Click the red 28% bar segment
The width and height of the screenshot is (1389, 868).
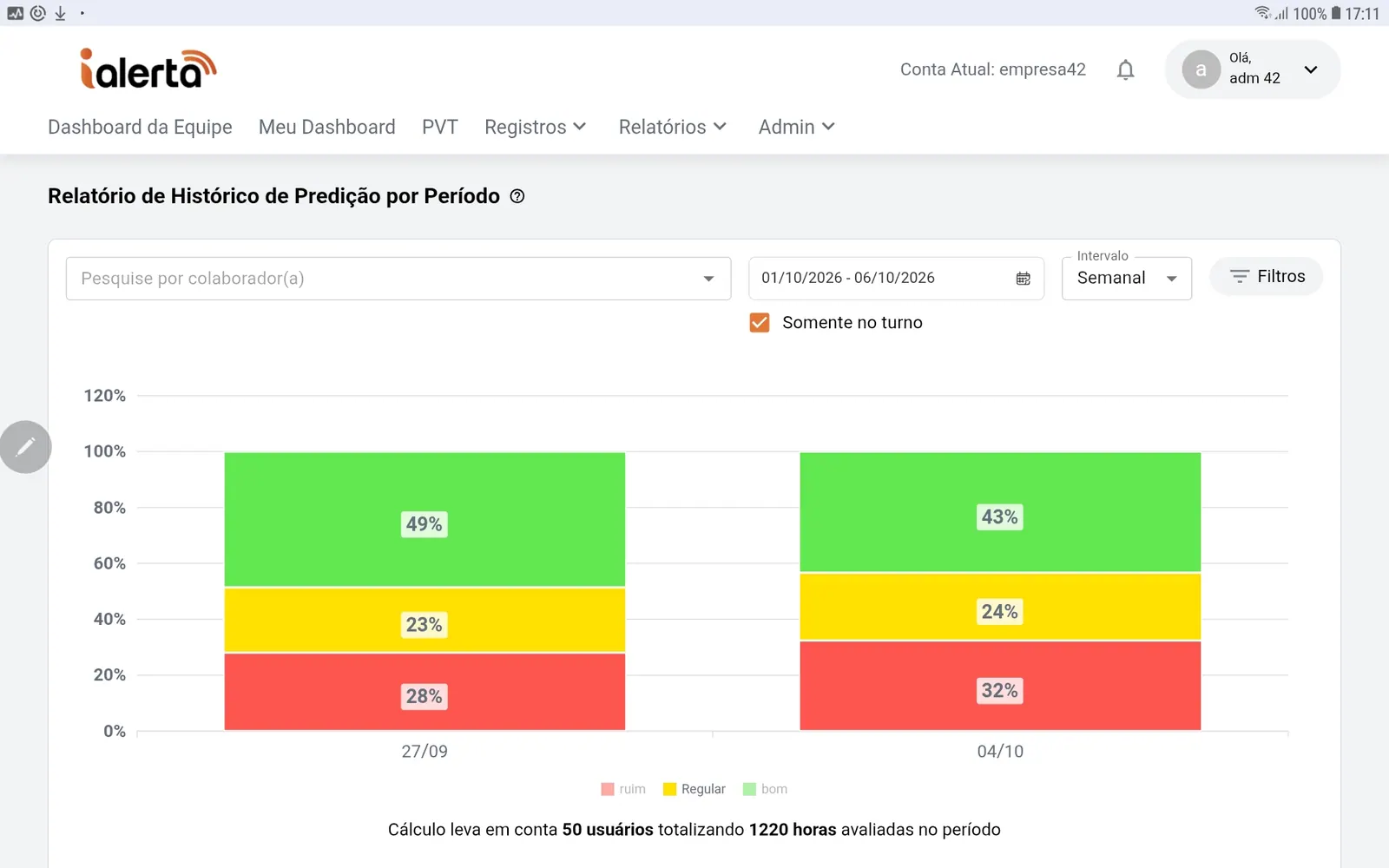tap(425, 692)
